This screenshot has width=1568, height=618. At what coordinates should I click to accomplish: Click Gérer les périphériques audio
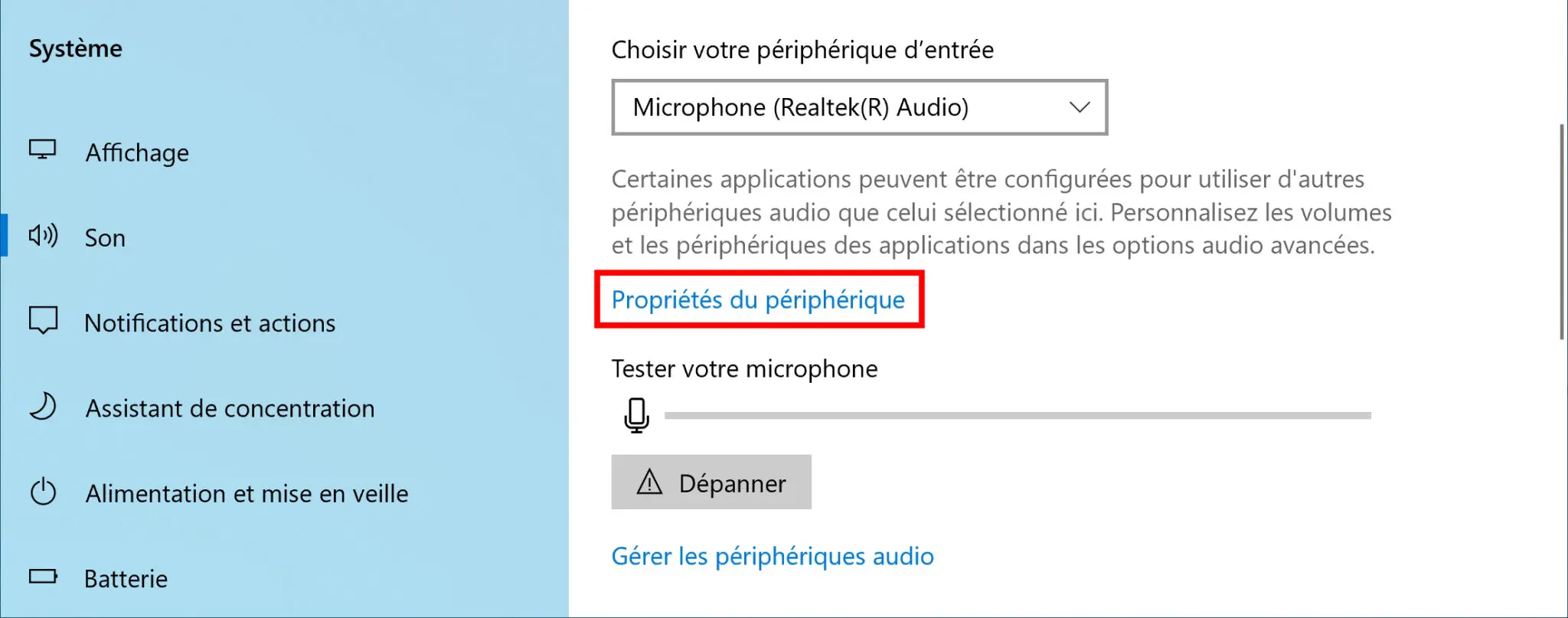772,556
